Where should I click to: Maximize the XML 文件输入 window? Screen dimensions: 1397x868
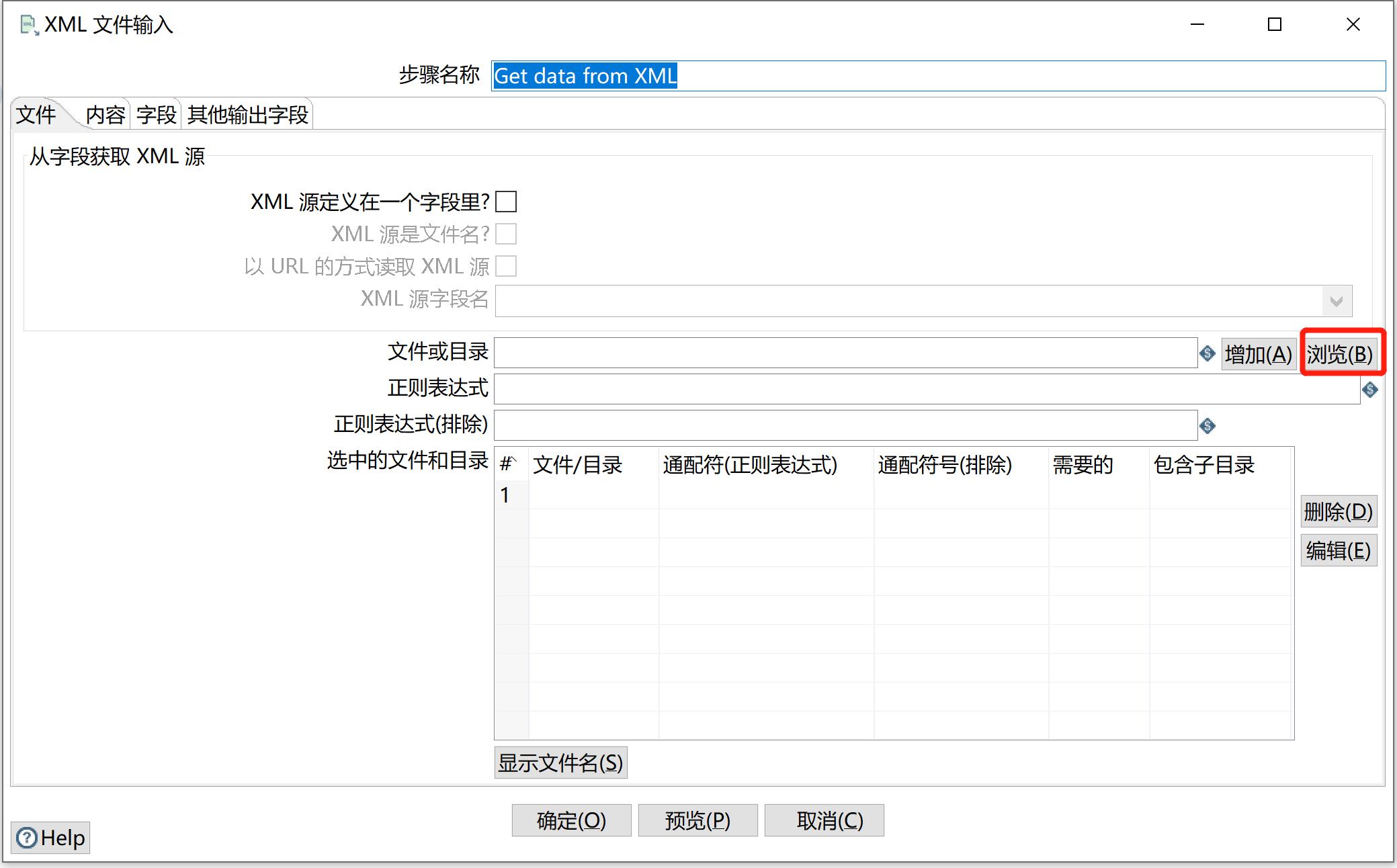pyautogui.click(x=1274, y=25)
